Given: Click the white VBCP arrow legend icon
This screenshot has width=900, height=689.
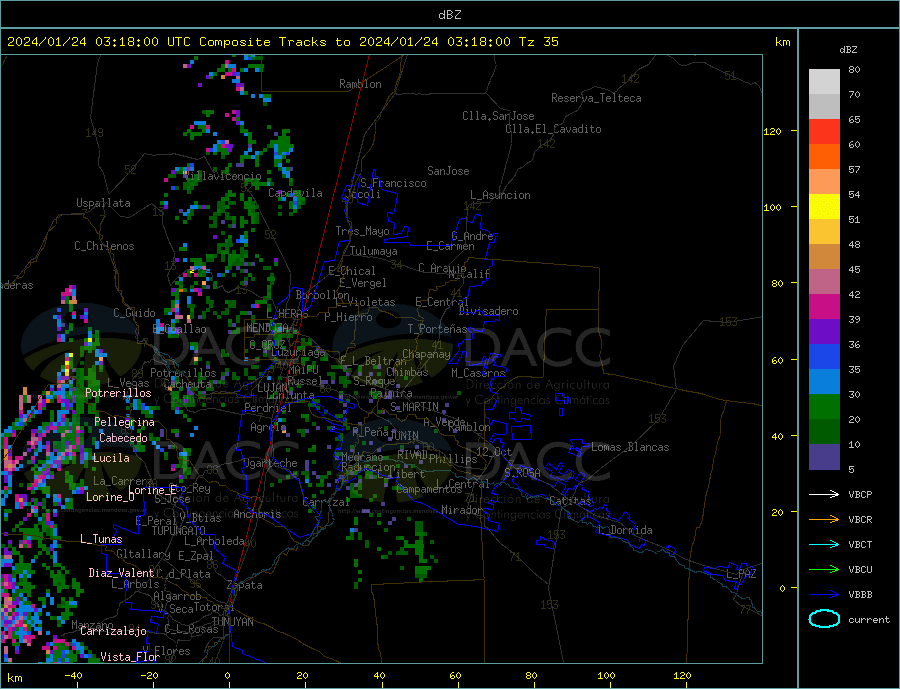Looking at the screenshot, I should point(824,494).
